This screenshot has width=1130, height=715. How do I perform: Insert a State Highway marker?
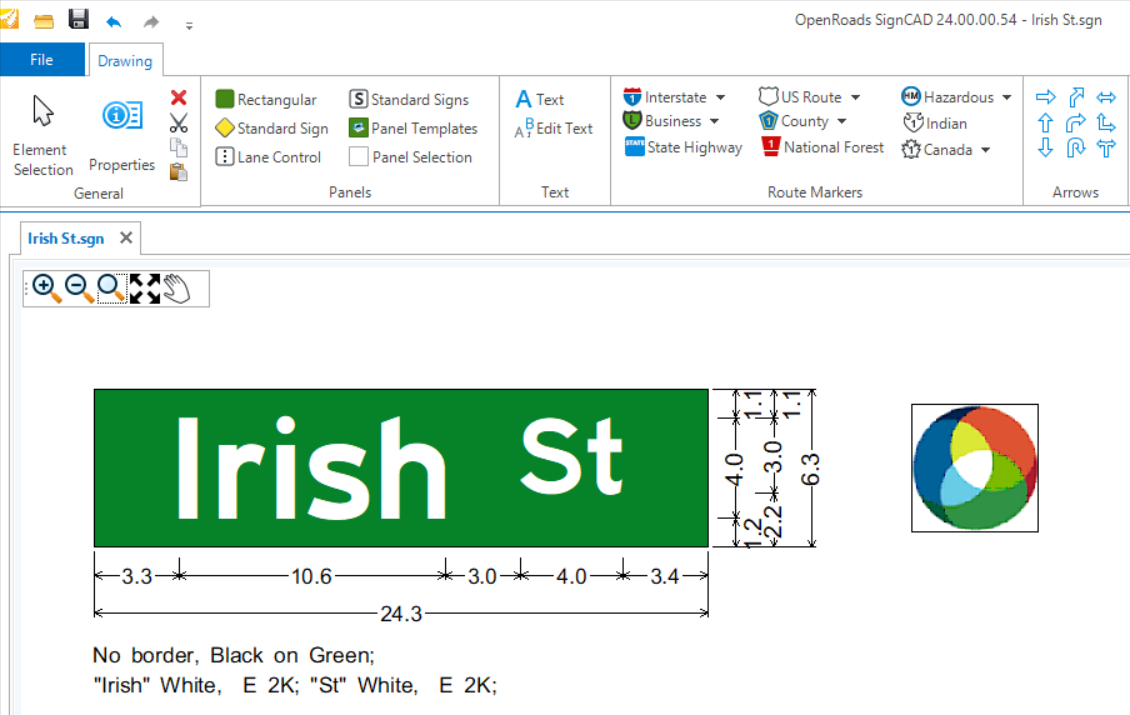coord(683,147)
